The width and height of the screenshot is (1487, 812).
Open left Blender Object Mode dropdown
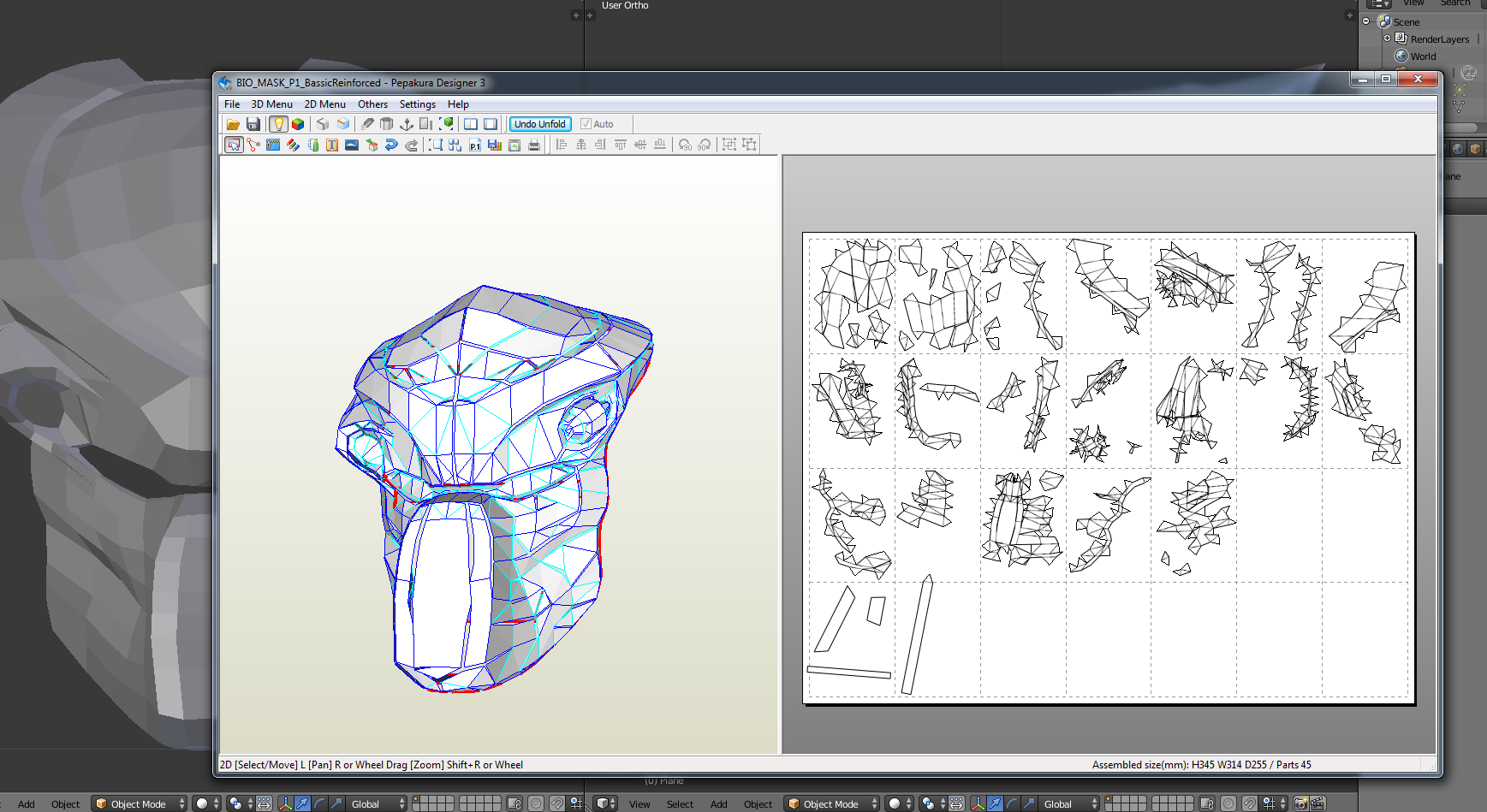coord(139,803)
